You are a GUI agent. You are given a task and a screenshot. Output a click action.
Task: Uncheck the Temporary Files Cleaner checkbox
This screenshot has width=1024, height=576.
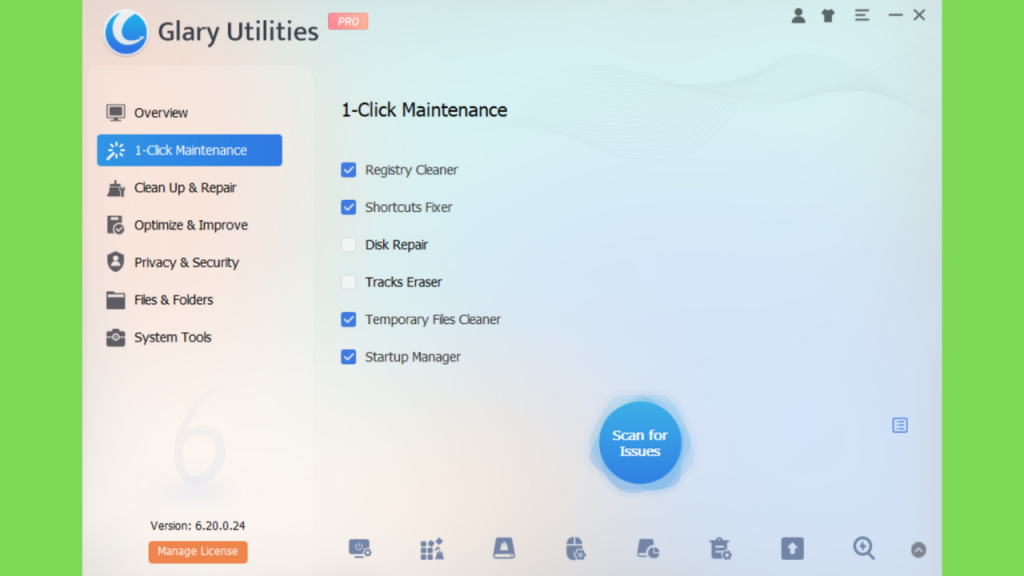(349, 319)
